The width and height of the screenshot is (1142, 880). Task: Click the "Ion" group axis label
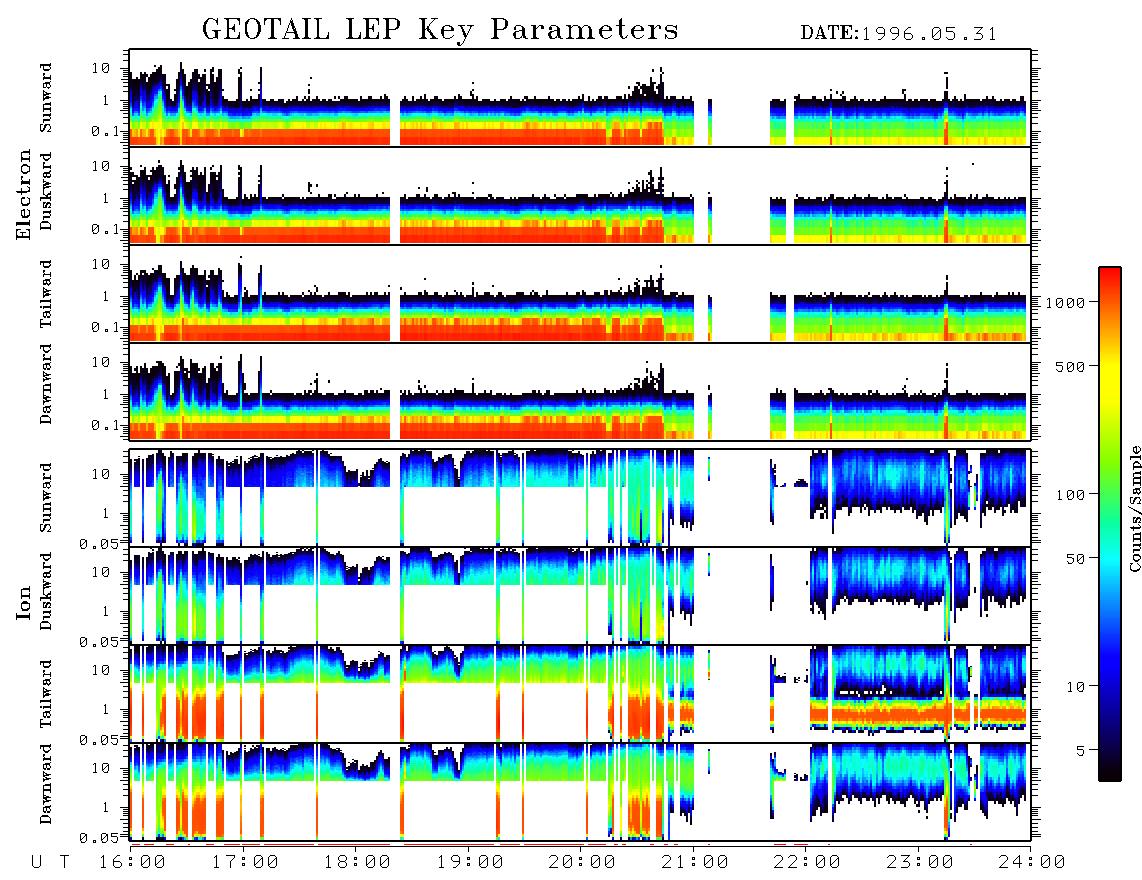coord(24,602)
